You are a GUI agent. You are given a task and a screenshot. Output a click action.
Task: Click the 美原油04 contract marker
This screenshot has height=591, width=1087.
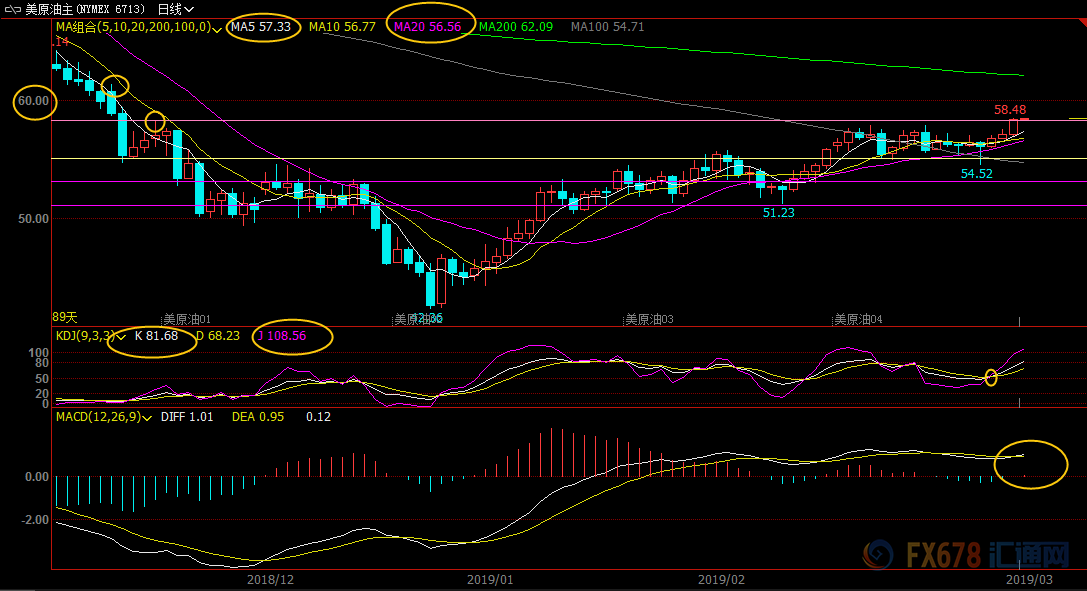tap(858, 320)
